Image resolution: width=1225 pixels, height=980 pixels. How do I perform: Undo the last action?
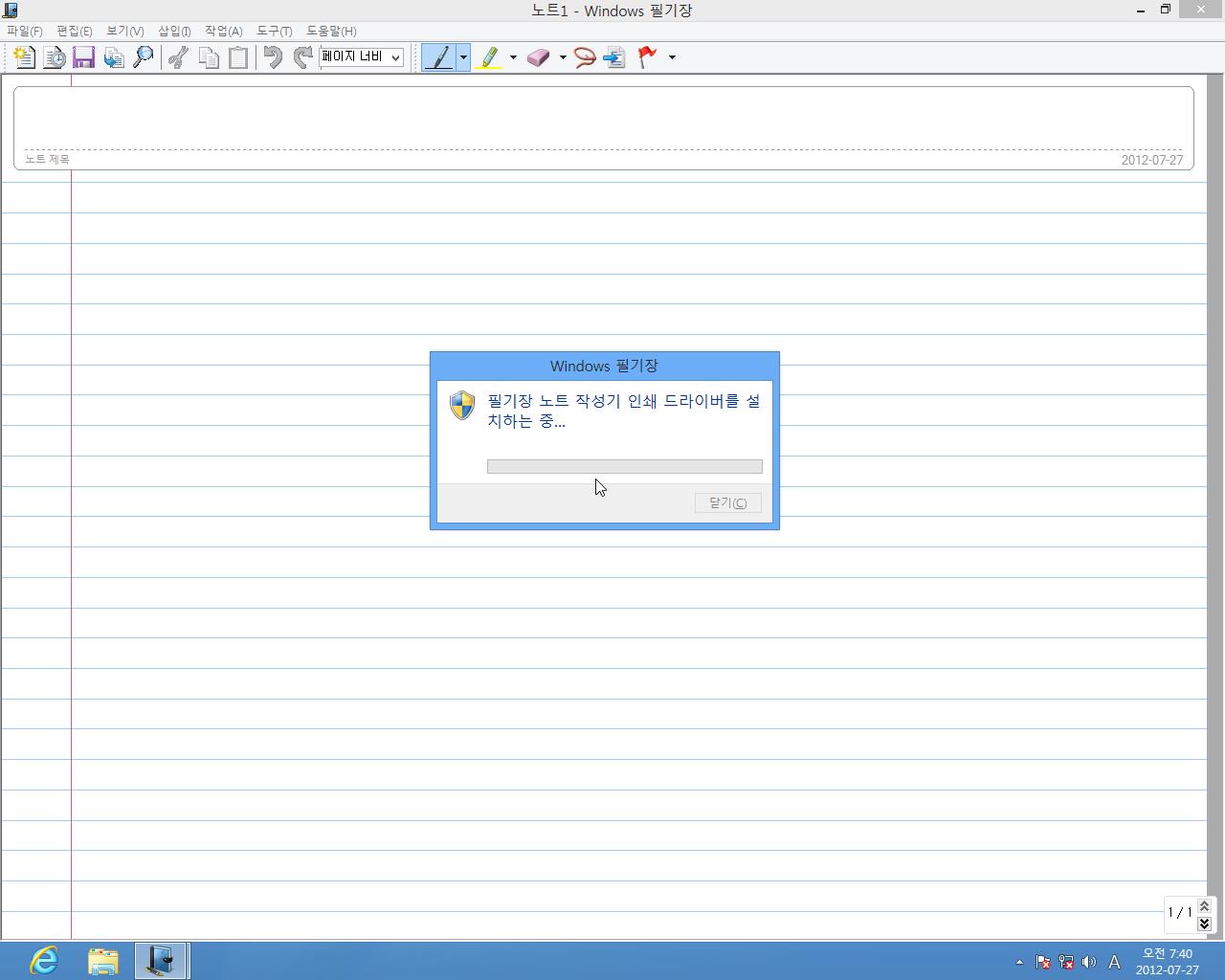273,57
